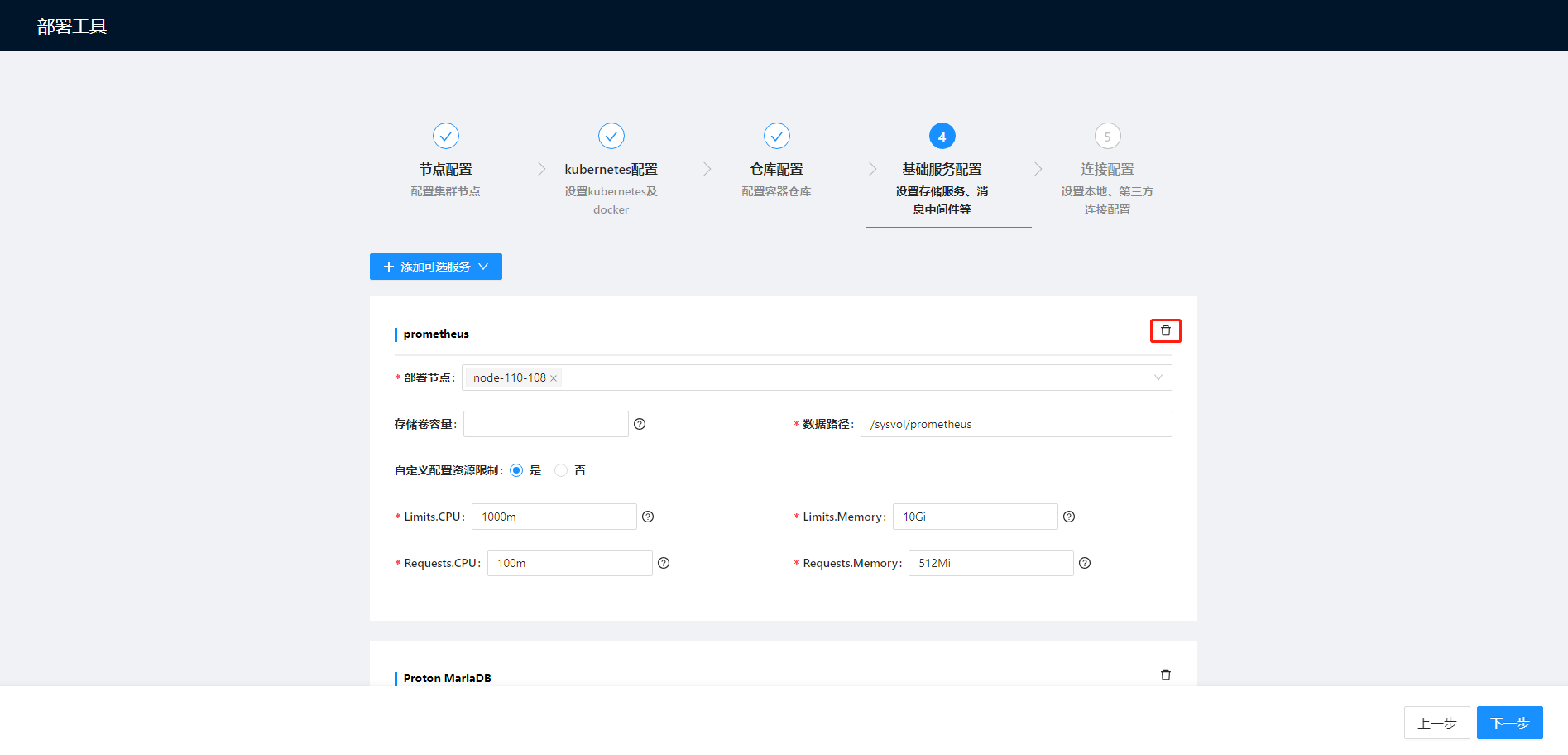This screenshot has height=755, width=1568.
Task: Select 否 for custom resource limits
Action: coord(561,470)
